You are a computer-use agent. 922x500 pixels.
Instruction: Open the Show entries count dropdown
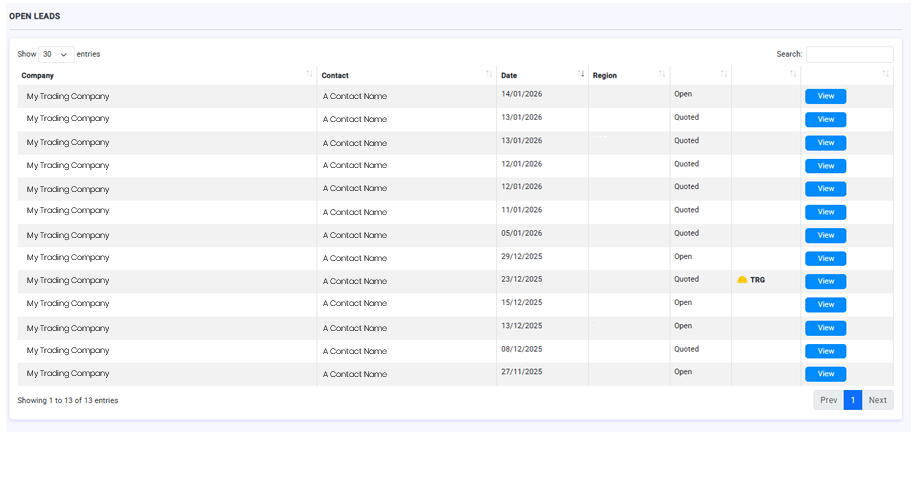pyautogui.click(x=56, y=54)
